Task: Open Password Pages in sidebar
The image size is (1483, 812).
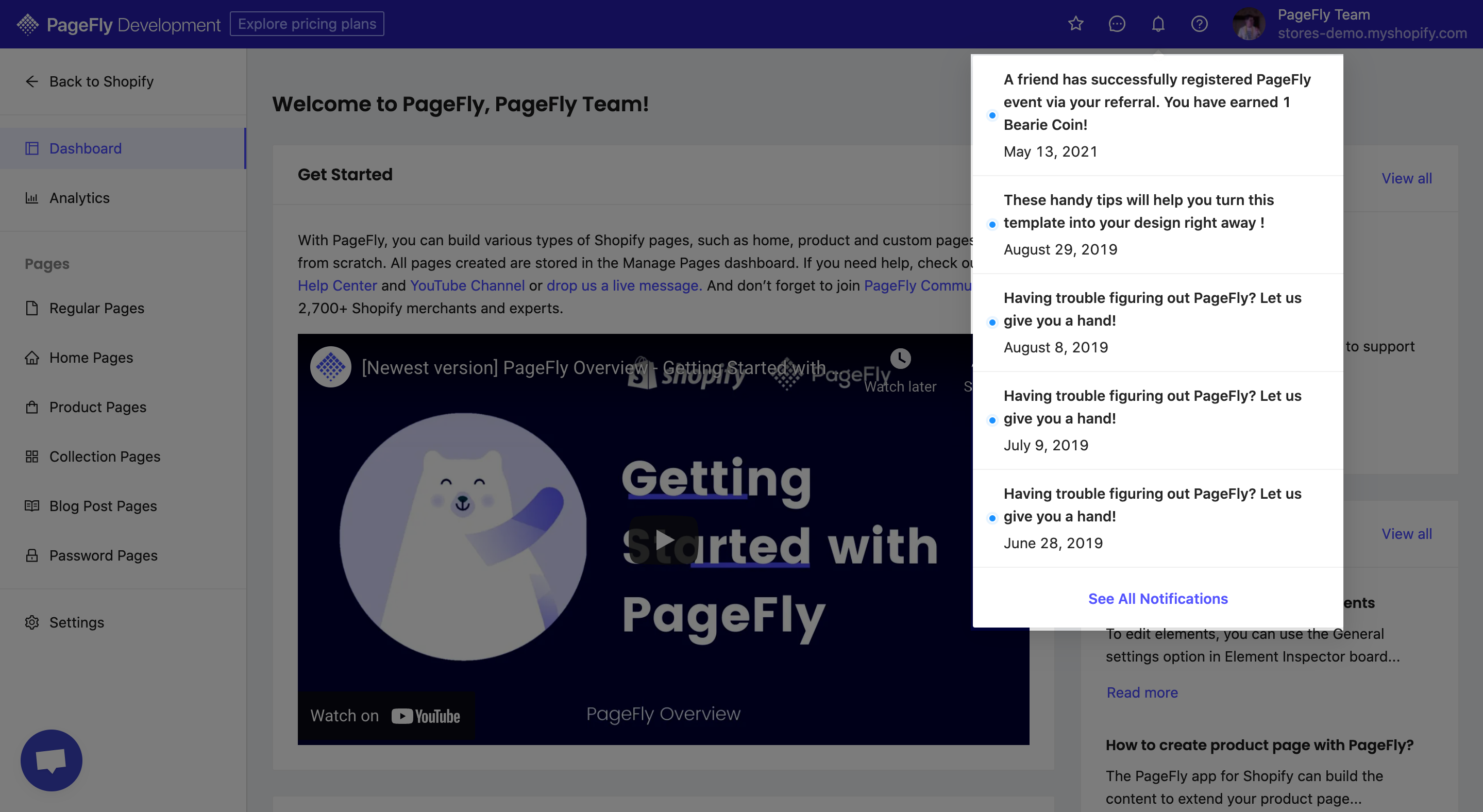Action: 123,555
